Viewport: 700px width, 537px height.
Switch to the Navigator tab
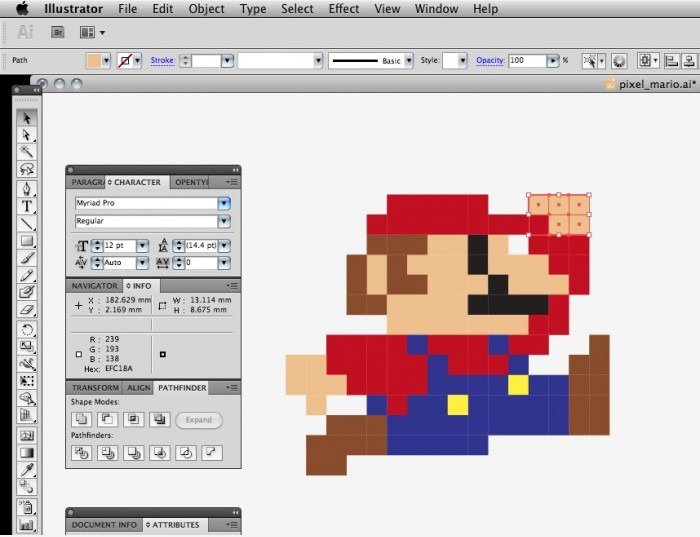click(95, 286)
